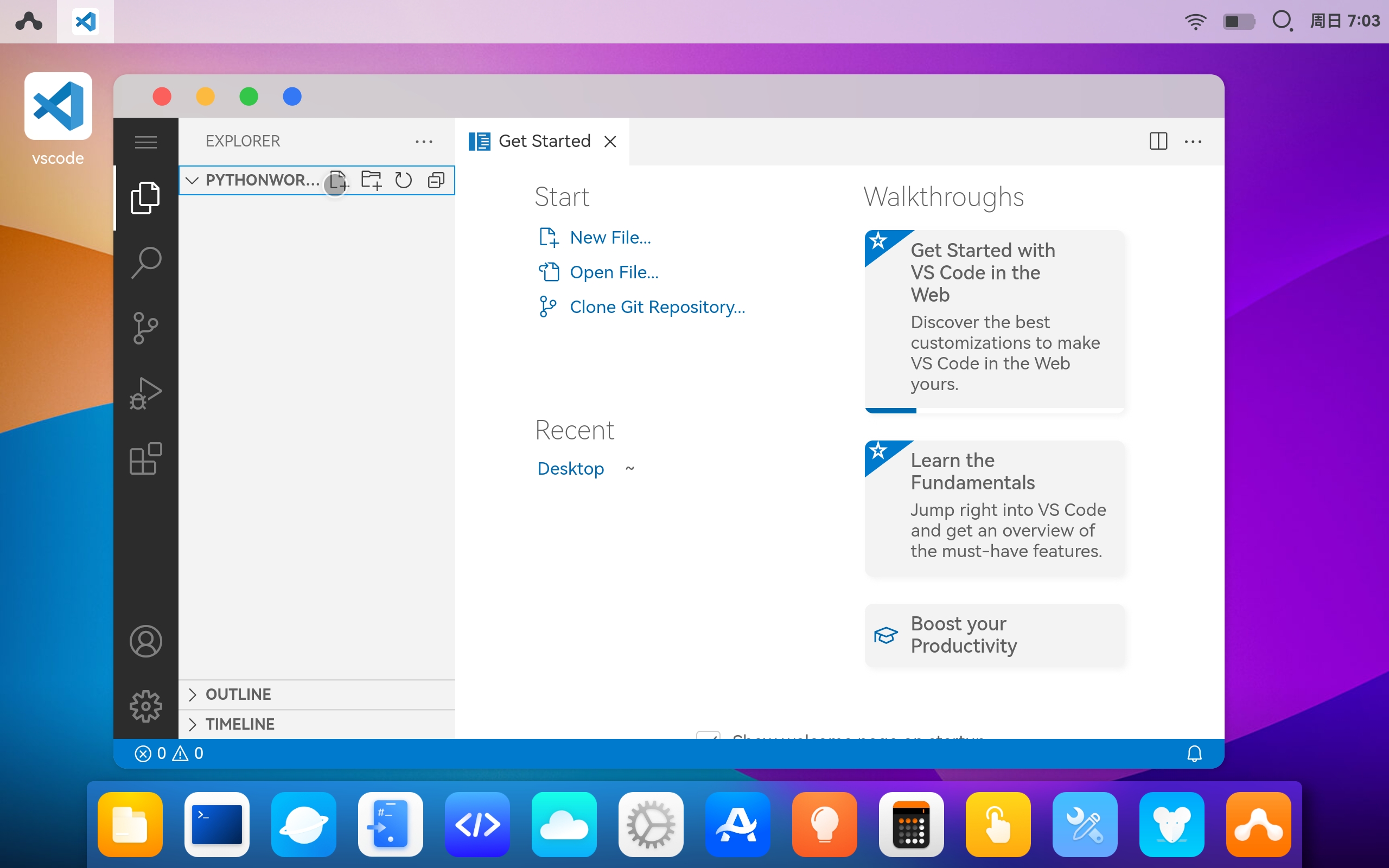Image resolution: width=1389 pixels, height=868 pixels.
Task: Open the app store in dock
Action: (x=737, y=825)
